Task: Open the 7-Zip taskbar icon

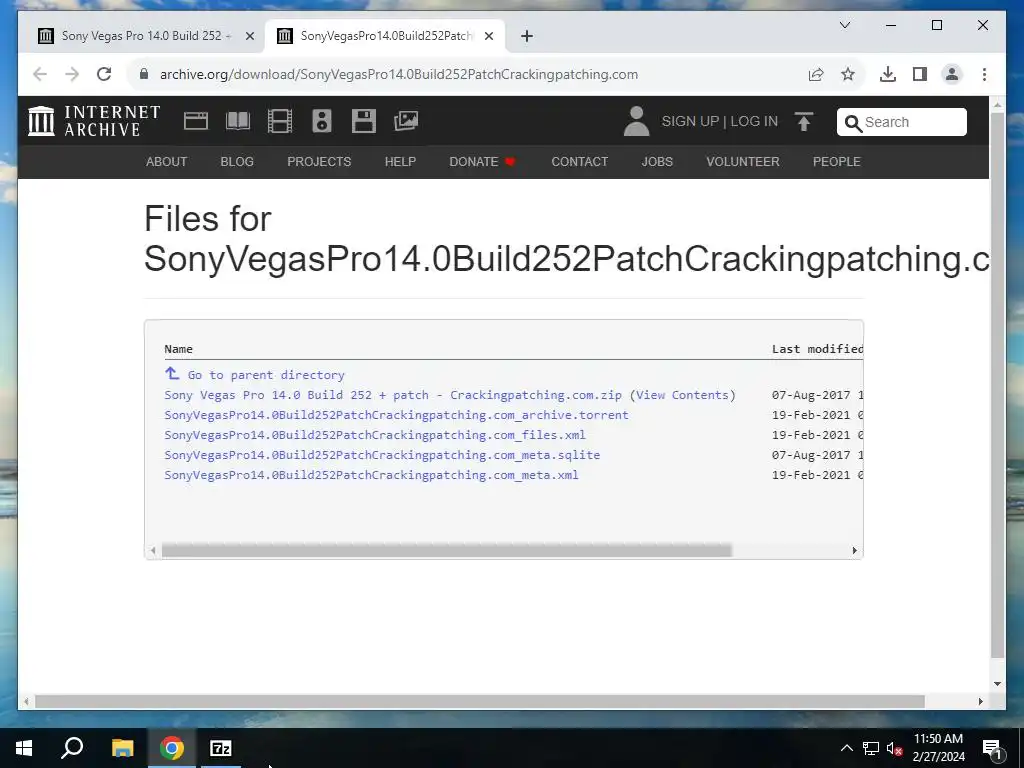Action: (221, 748)
